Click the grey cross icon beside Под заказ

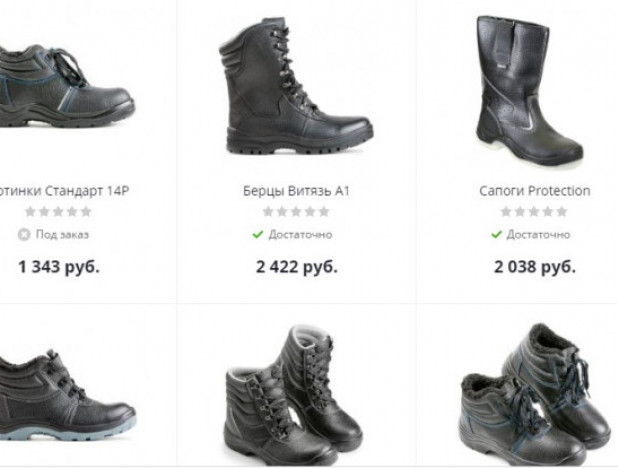point(24,235)
